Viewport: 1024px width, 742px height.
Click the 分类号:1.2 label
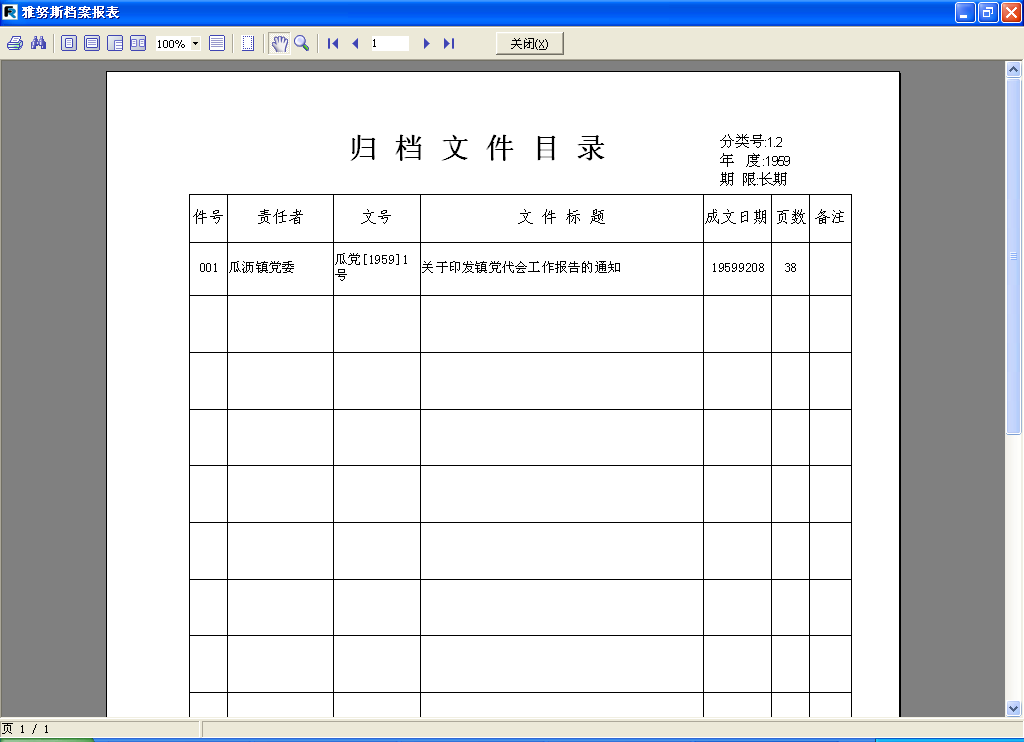(x=751, y=142)
